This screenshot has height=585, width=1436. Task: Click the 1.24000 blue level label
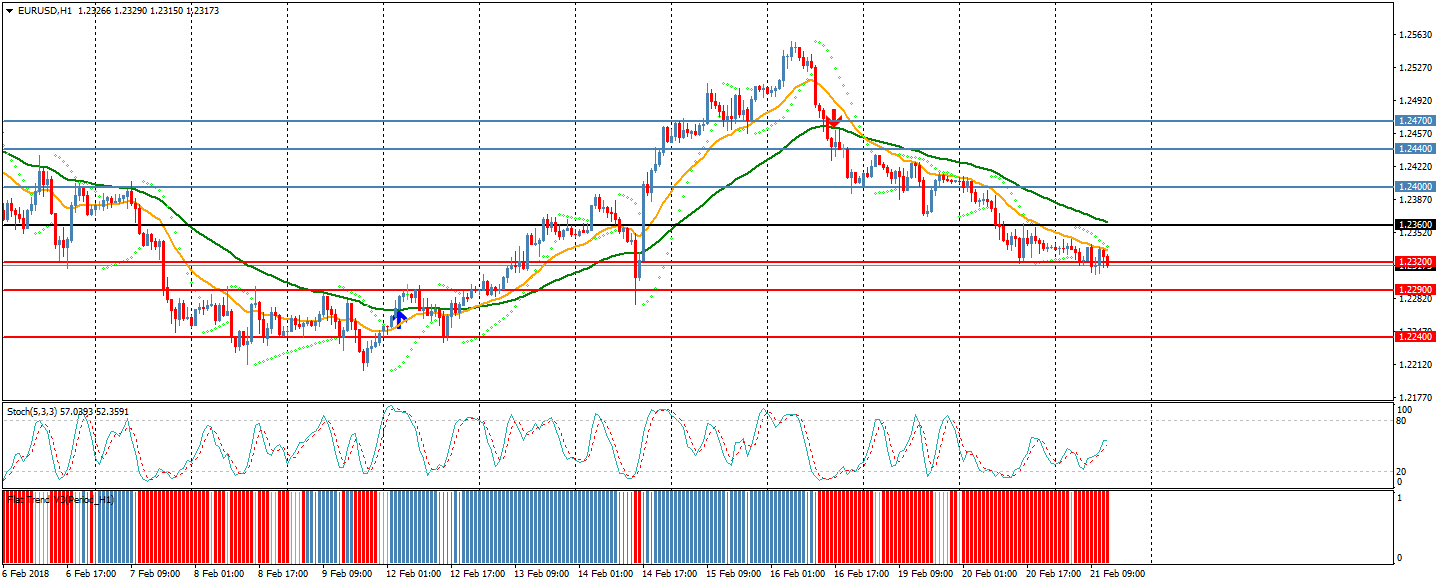click(x=1415, y=187)
